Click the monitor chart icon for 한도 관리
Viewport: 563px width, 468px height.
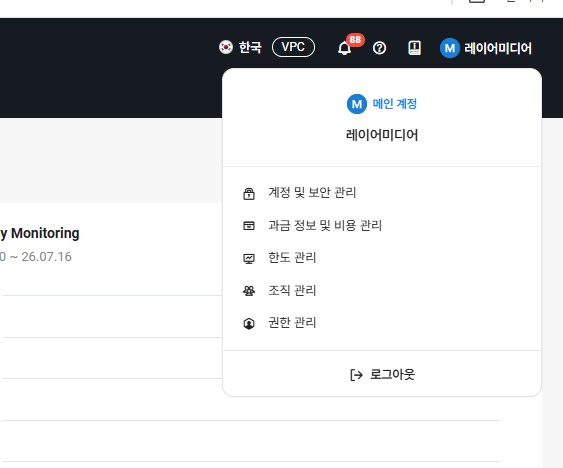pos(249,259)
